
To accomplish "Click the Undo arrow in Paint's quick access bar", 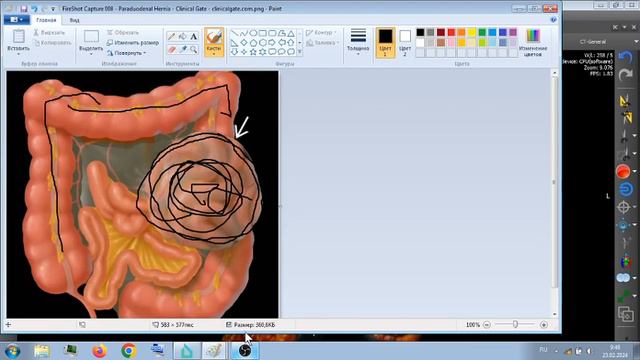I will click(34, 9).
